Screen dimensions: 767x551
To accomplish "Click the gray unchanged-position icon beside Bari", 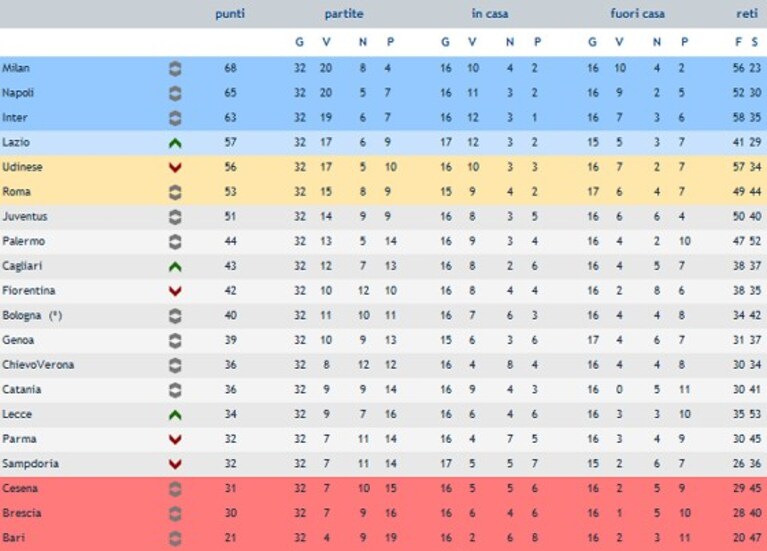I will click(175, 538).
